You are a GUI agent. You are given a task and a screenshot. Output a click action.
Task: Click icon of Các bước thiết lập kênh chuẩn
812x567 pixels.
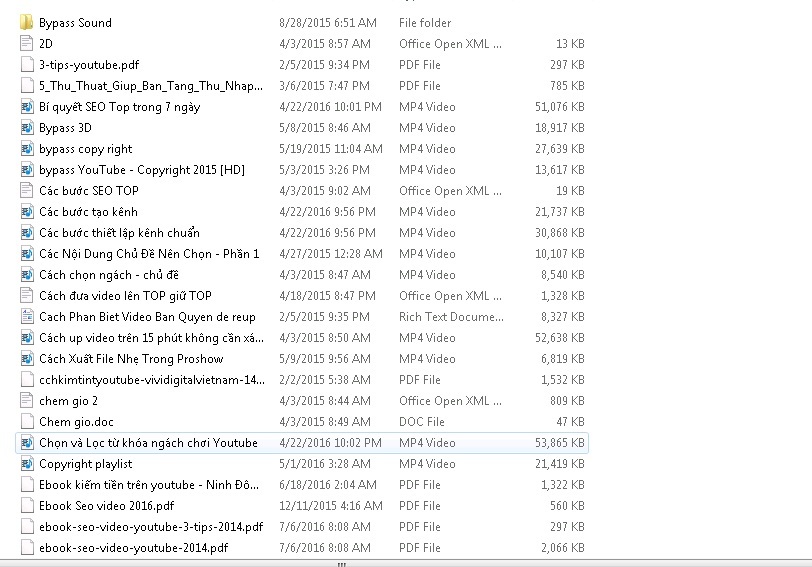point(26,232)
